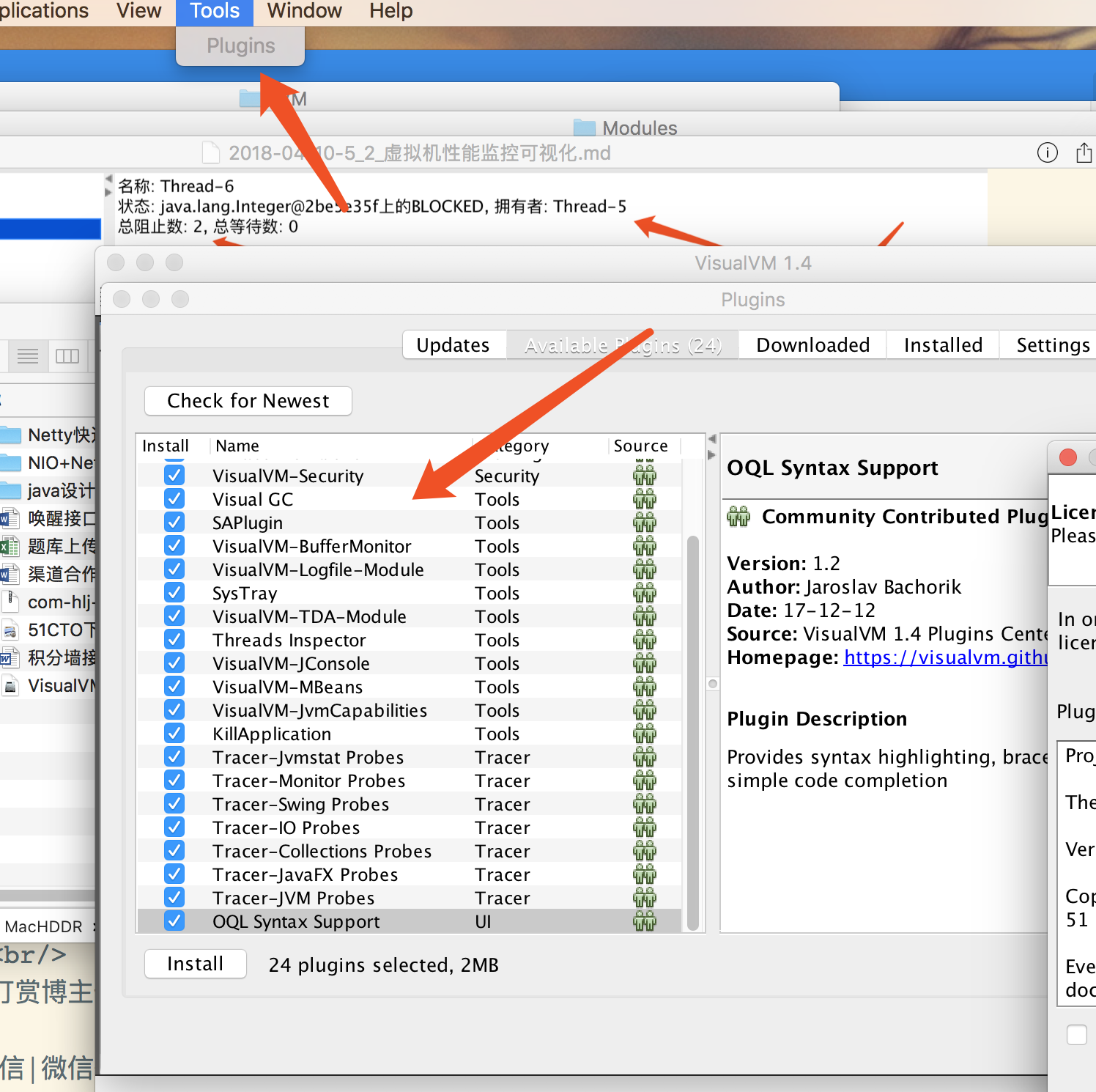The height and width of the screenshot is (1092, 1096).
Task: Uncheck the SysTray plugin checkbox
Action: click(174, 593)
